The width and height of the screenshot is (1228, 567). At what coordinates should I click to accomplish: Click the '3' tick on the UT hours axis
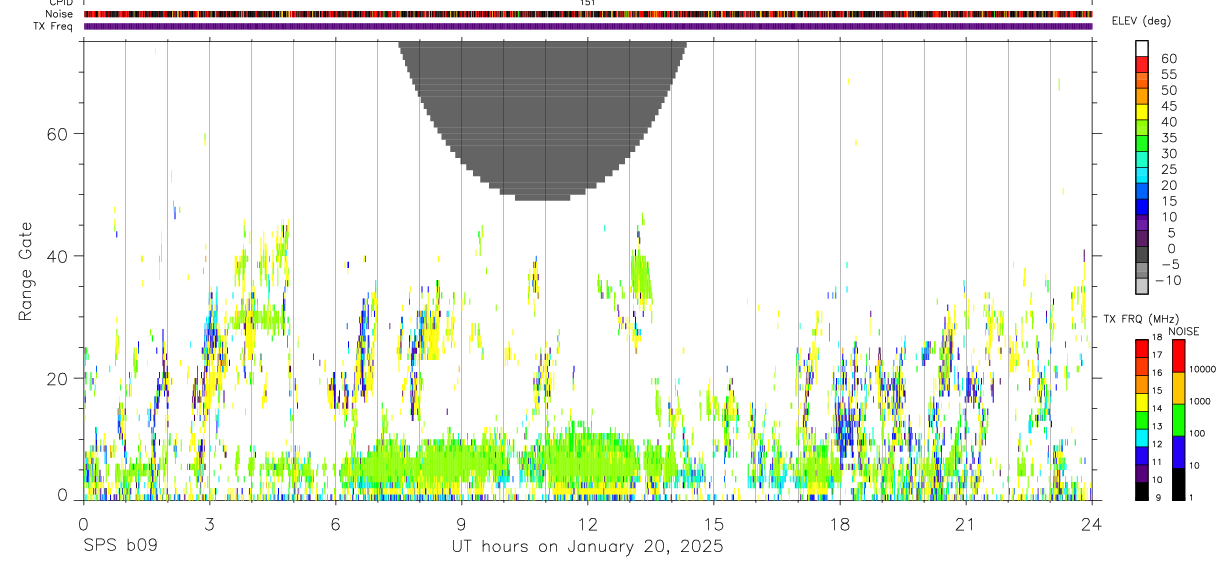click(x=209, y=523)
